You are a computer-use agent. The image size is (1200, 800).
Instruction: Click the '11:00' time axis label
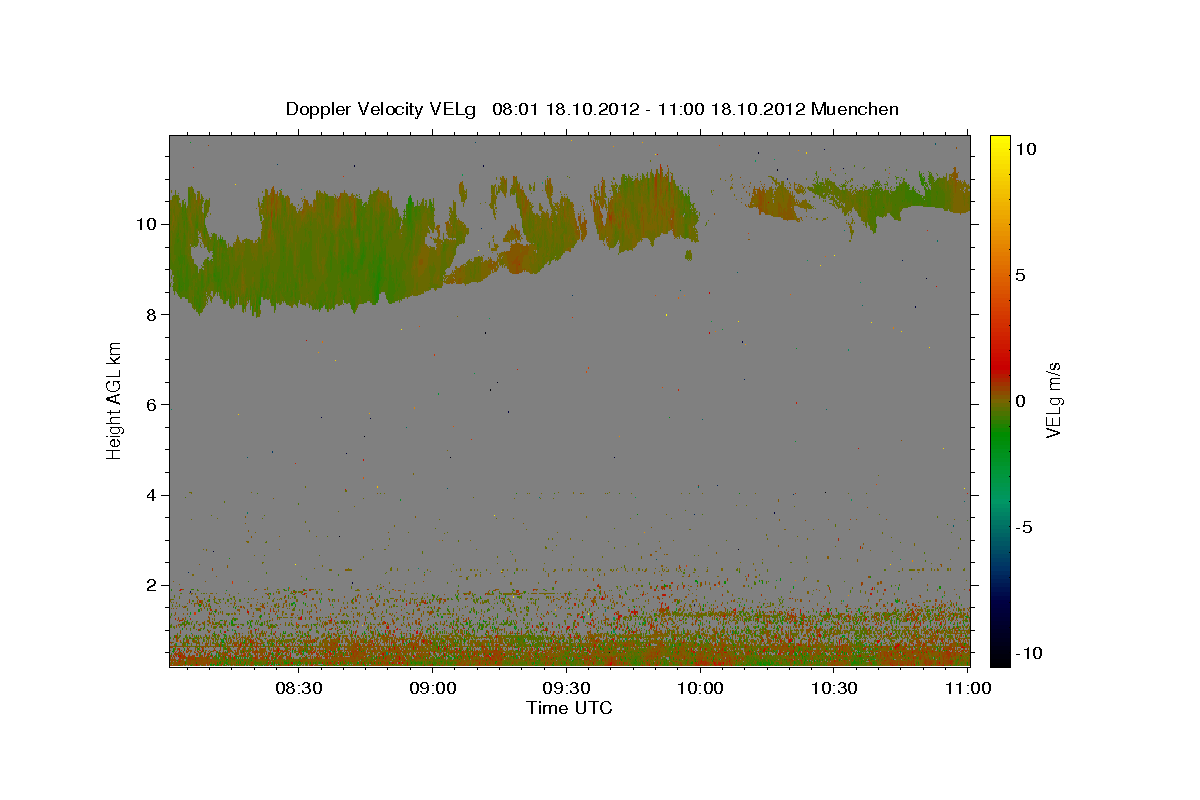pyautogui.click(x=968, y=688)
